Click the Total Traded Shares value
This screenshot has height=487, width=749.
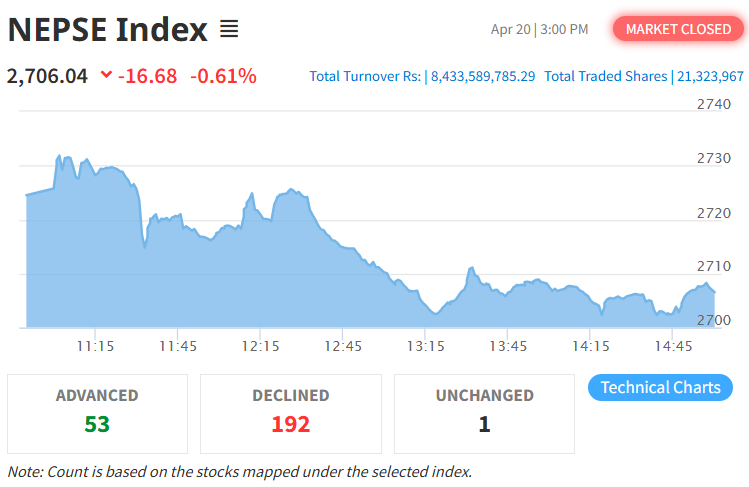(x=708, y=76)
